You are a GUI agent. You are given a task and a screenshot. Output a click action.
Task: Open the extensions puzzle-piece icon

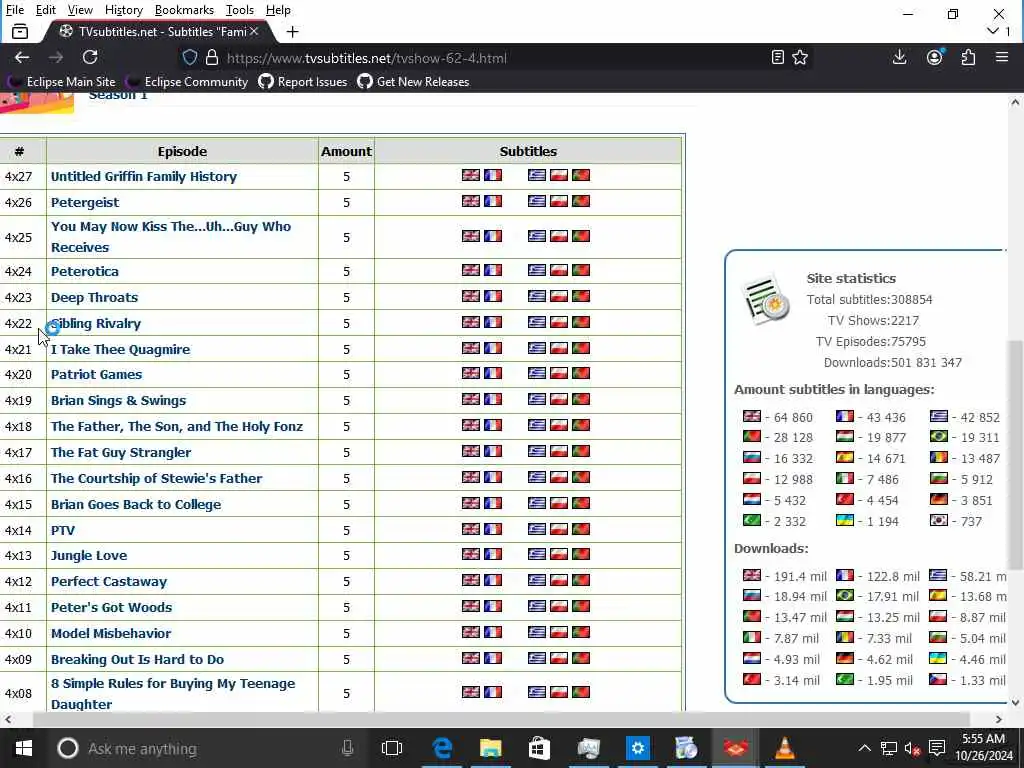pos(968,57)
